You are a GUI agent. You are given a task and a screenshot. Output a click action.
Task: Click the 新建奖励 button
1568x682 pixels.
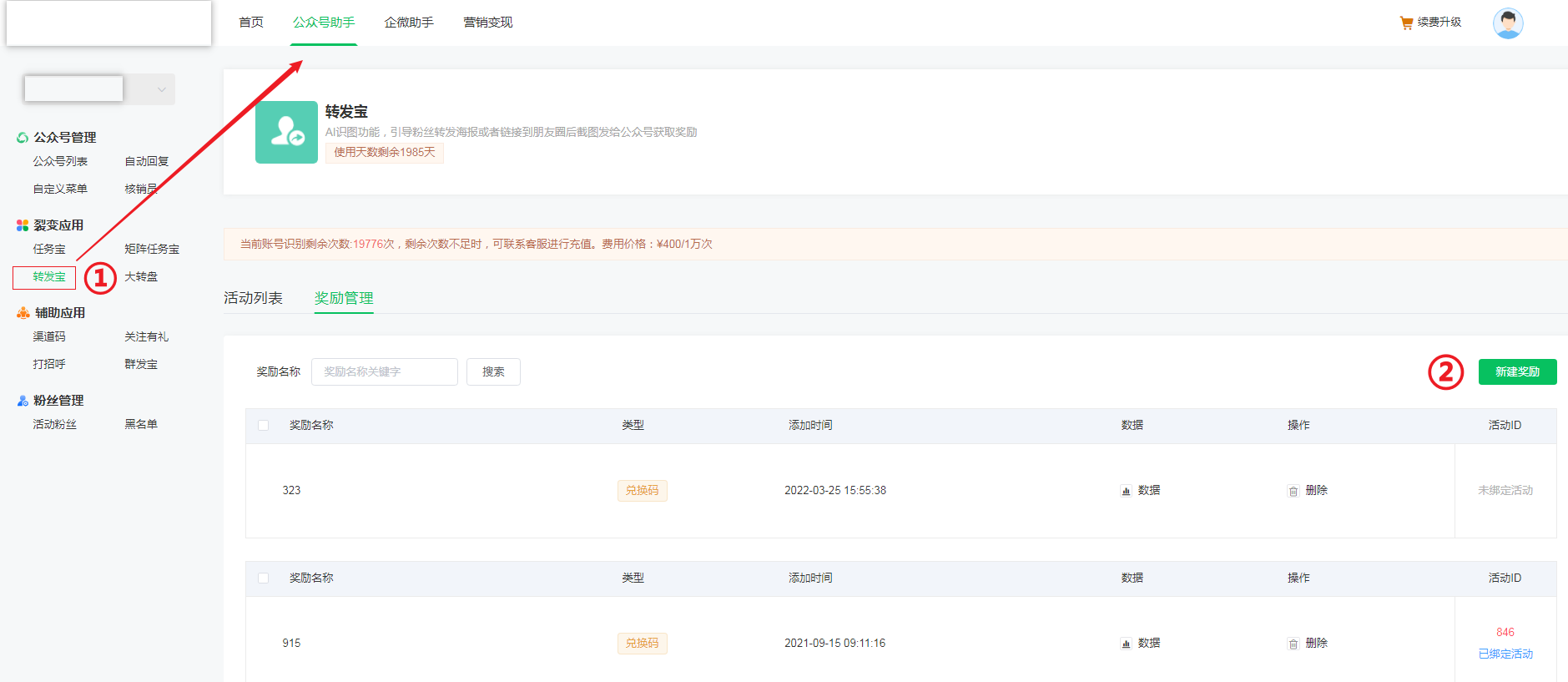tap(1518, 371)
